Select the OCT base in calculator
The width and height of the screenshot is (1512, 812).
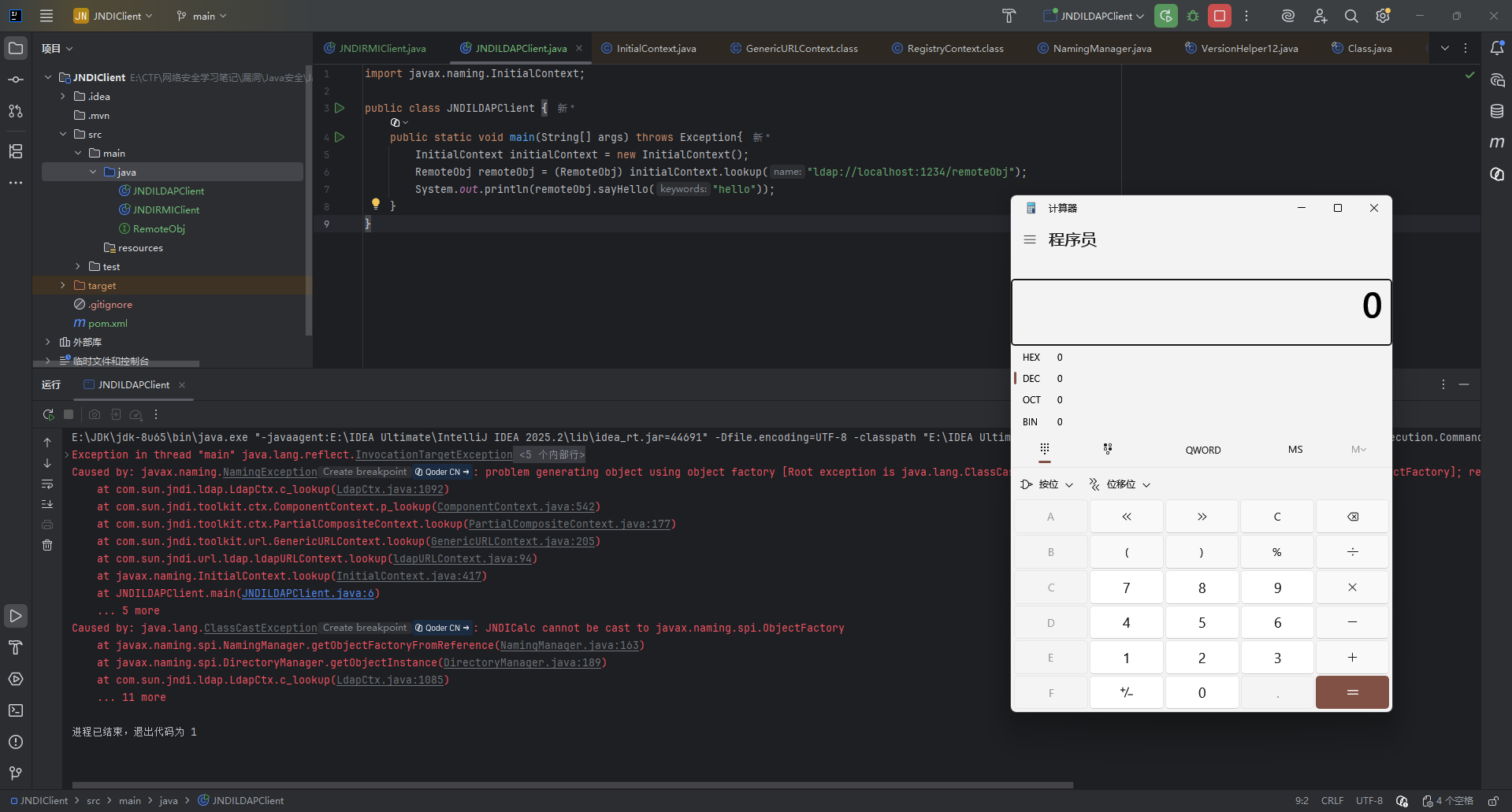click(x=1201, y=399)
